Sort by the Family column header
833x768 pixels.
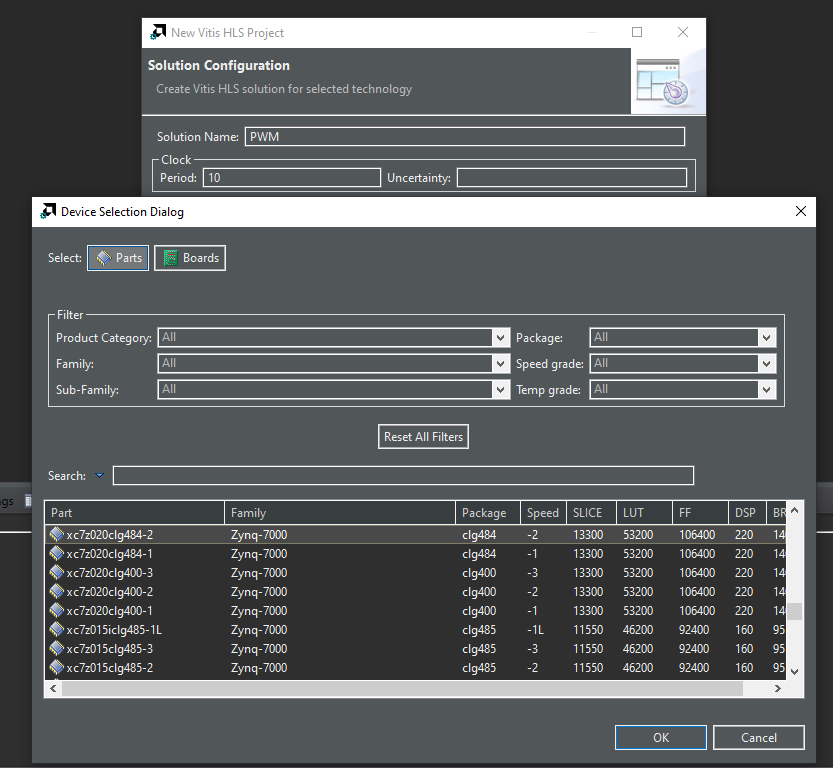click(x=340, y=513)
